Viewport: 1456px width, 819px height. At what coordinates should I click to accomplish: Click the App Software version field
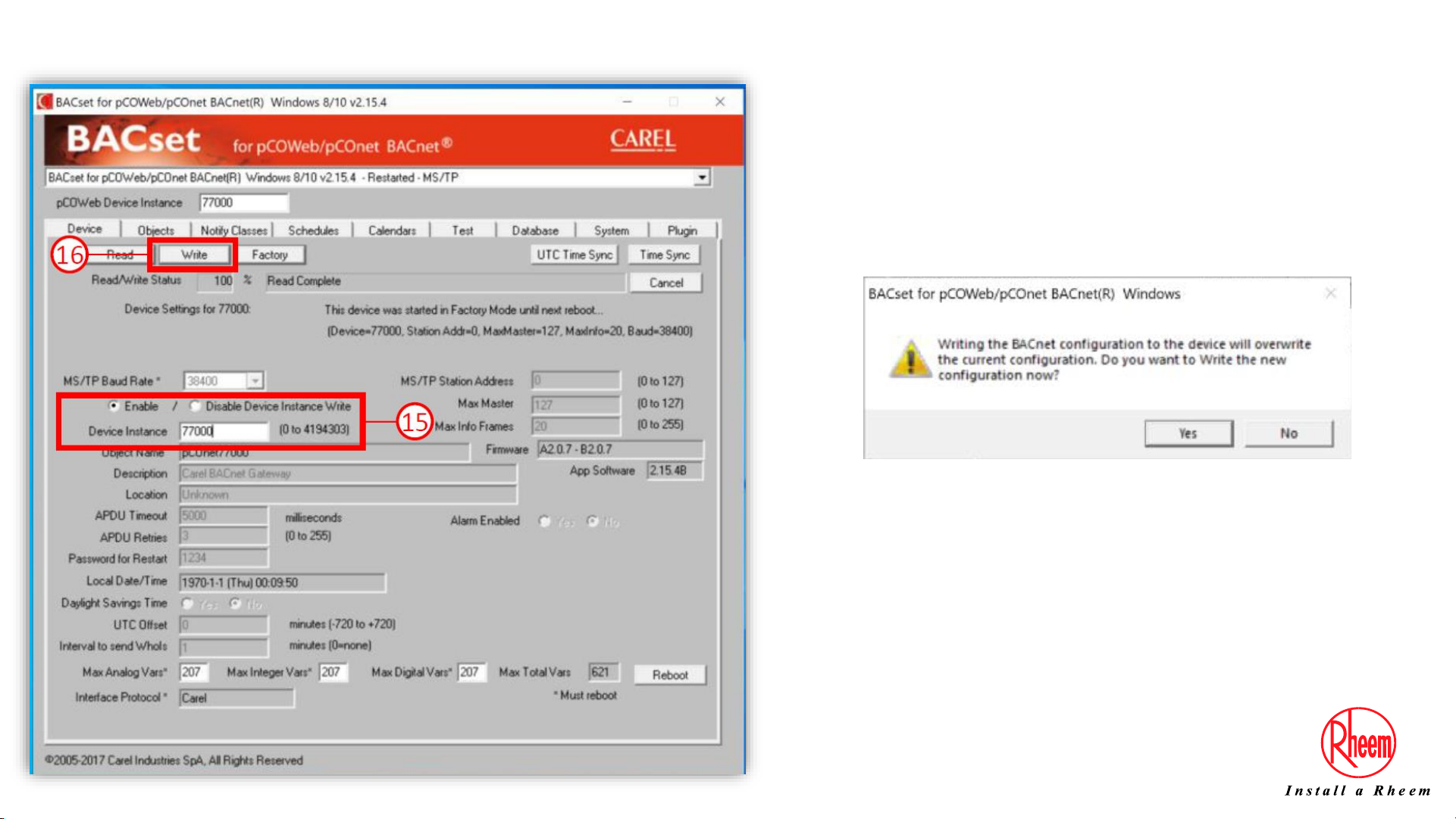pos(675,470)
